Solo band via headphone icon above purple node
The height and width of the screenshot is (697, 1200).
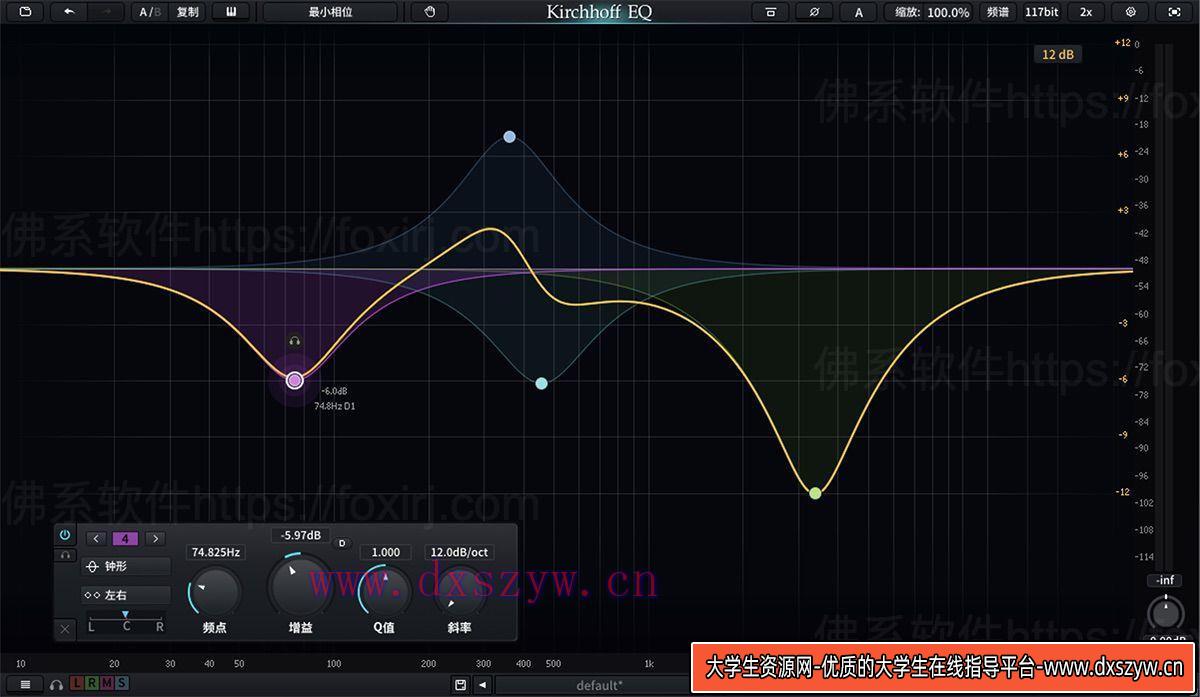click(294, 341)
